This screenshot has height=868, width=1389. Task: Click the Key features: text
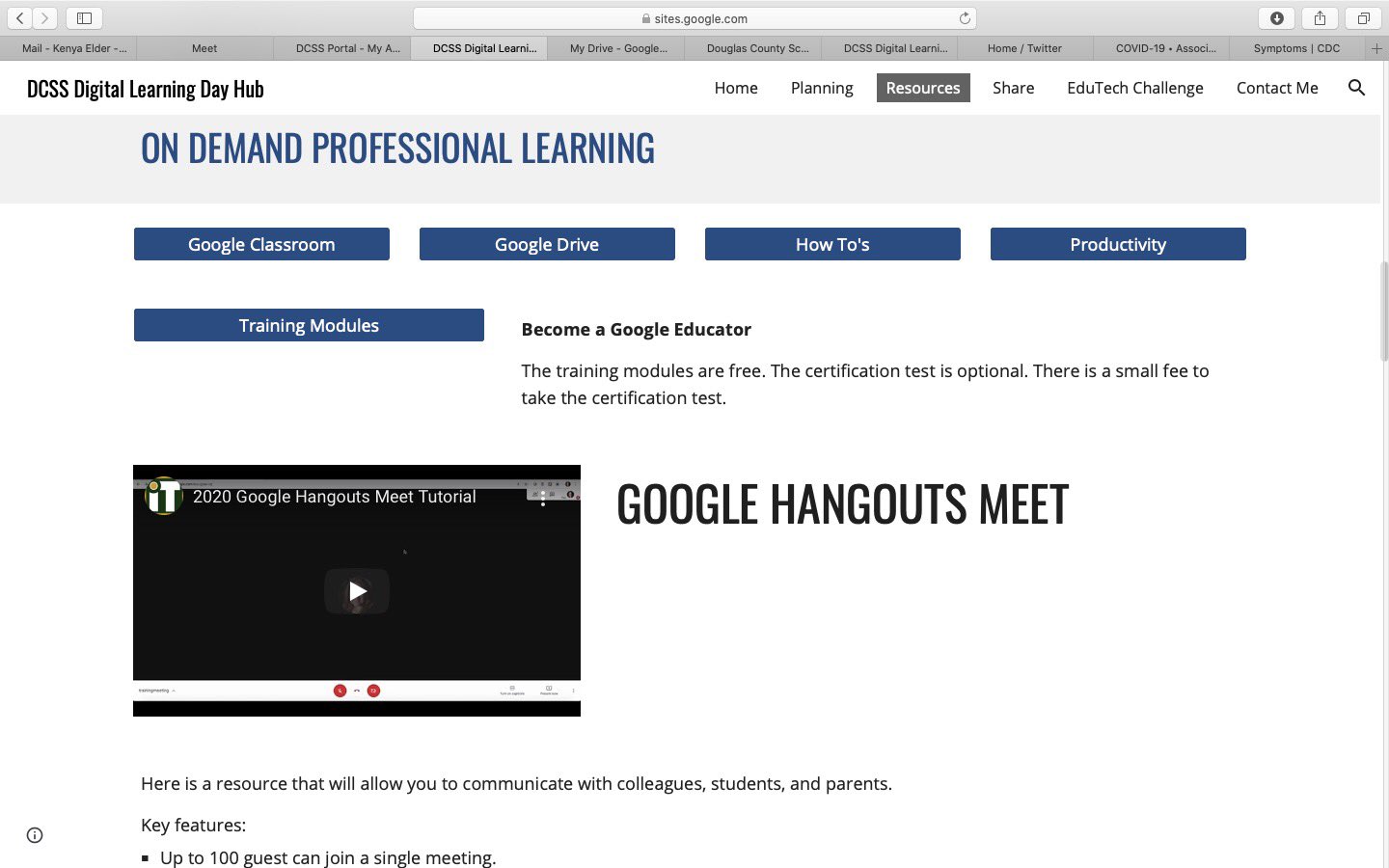(x=193, y=826)
